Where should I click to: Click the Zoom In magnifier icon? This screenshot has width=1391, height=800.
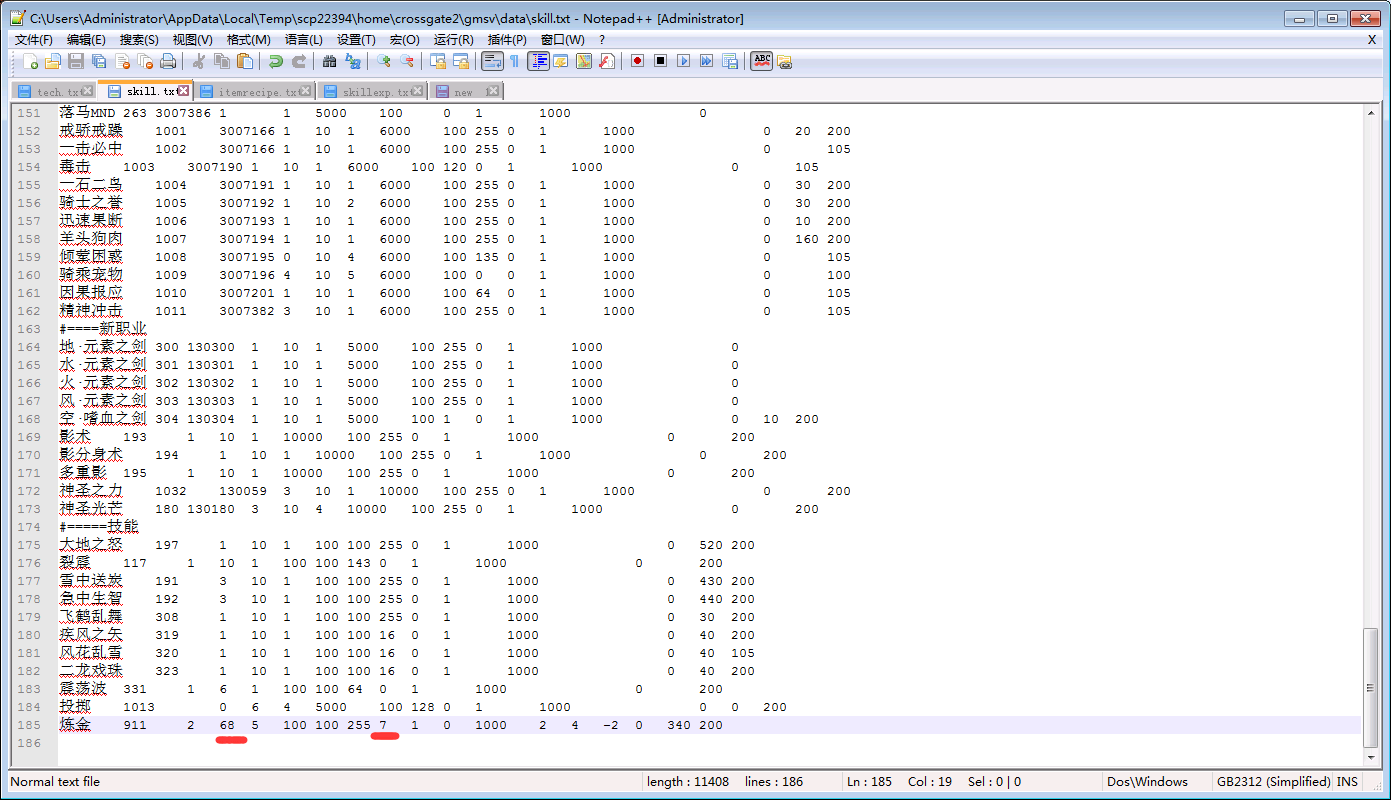point(384,61)
